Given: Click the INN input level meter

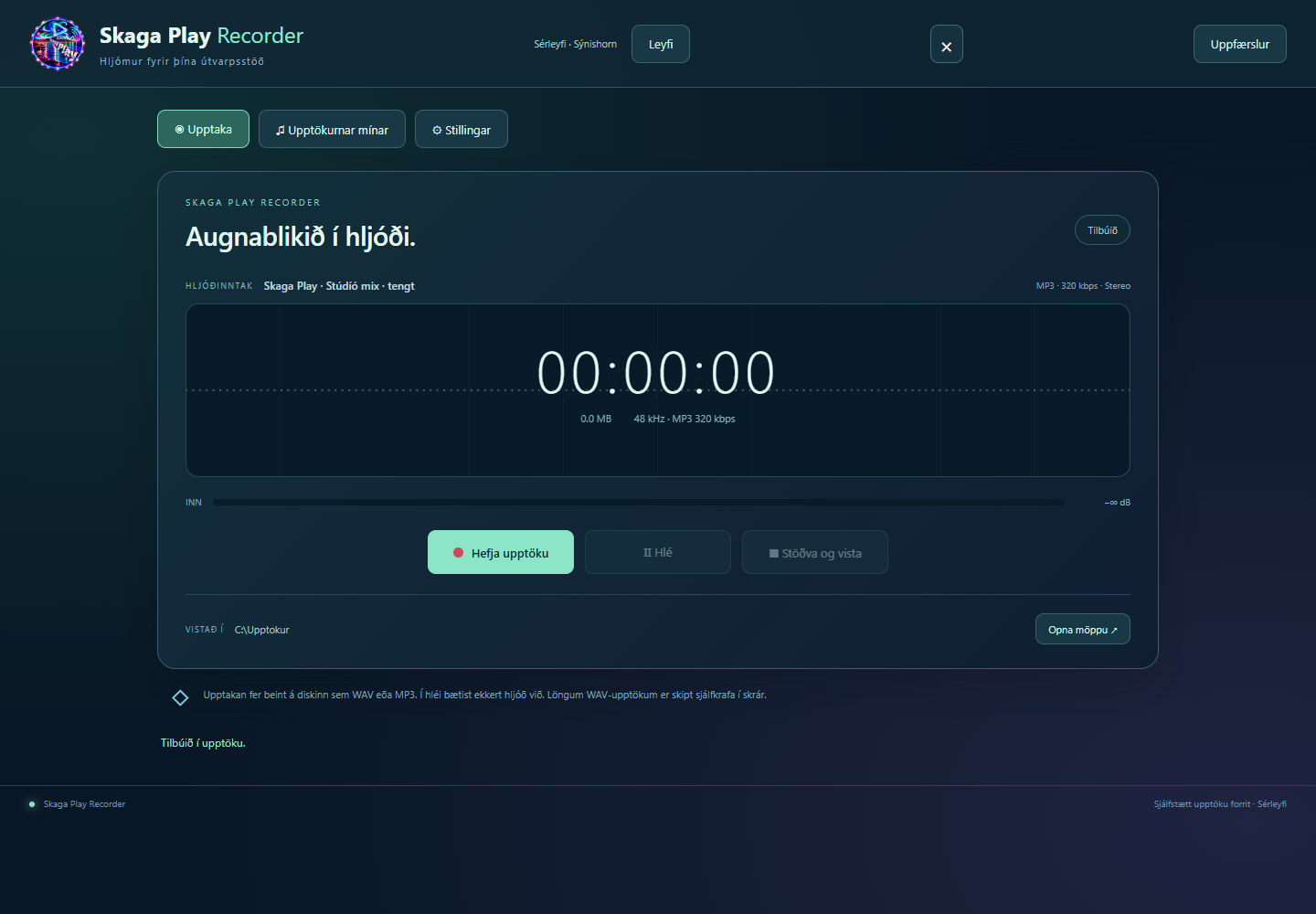Looking at the screenshot, I should pyautogui.click(x=639, y=503).
